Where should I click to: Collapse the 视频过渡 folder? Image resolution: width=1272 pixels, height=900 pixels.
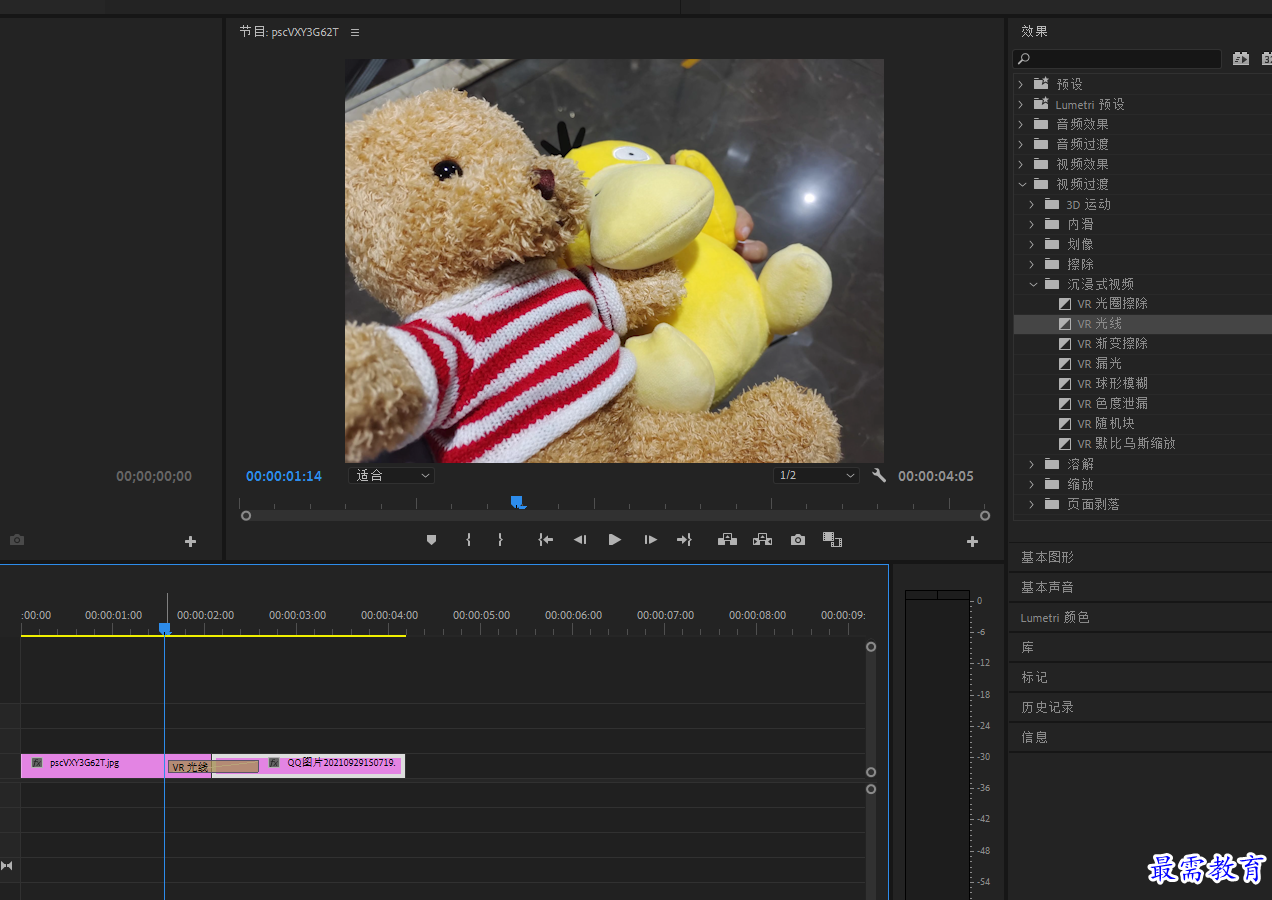point(1021,184)
